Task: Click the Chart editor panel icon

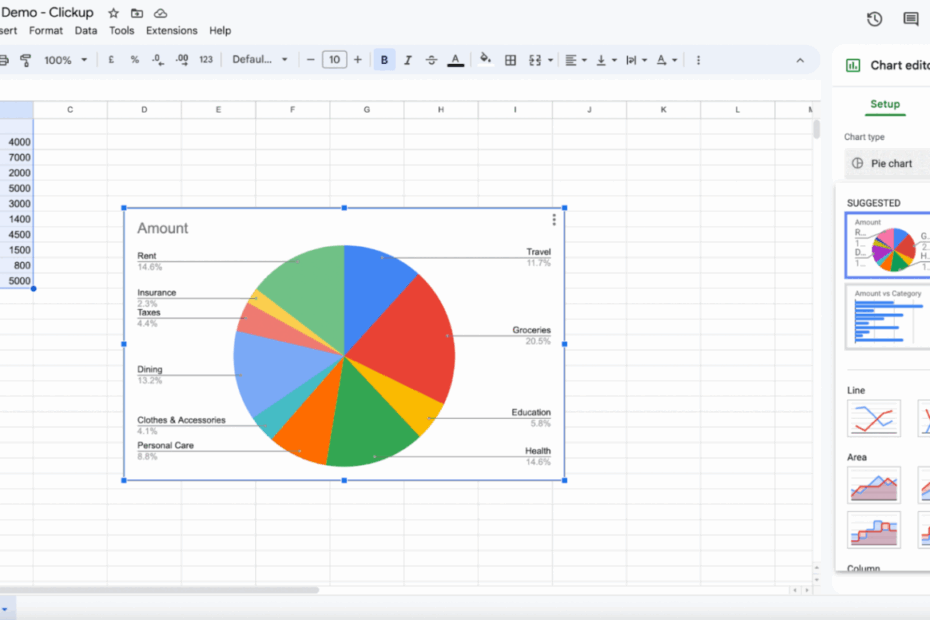Action: pos(853,65)
